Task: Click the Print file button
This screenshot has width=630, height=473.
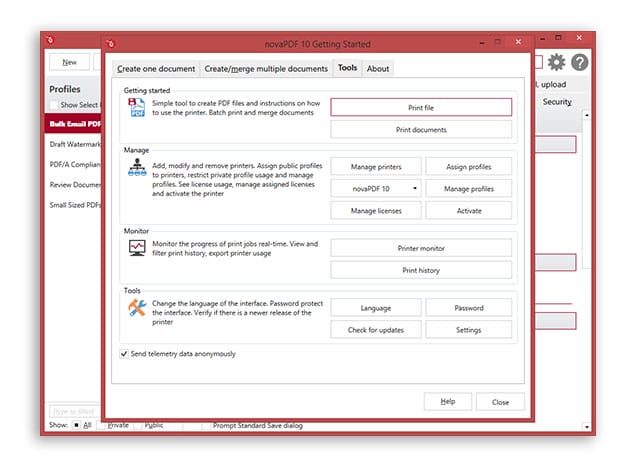Action: coord(421,108)
